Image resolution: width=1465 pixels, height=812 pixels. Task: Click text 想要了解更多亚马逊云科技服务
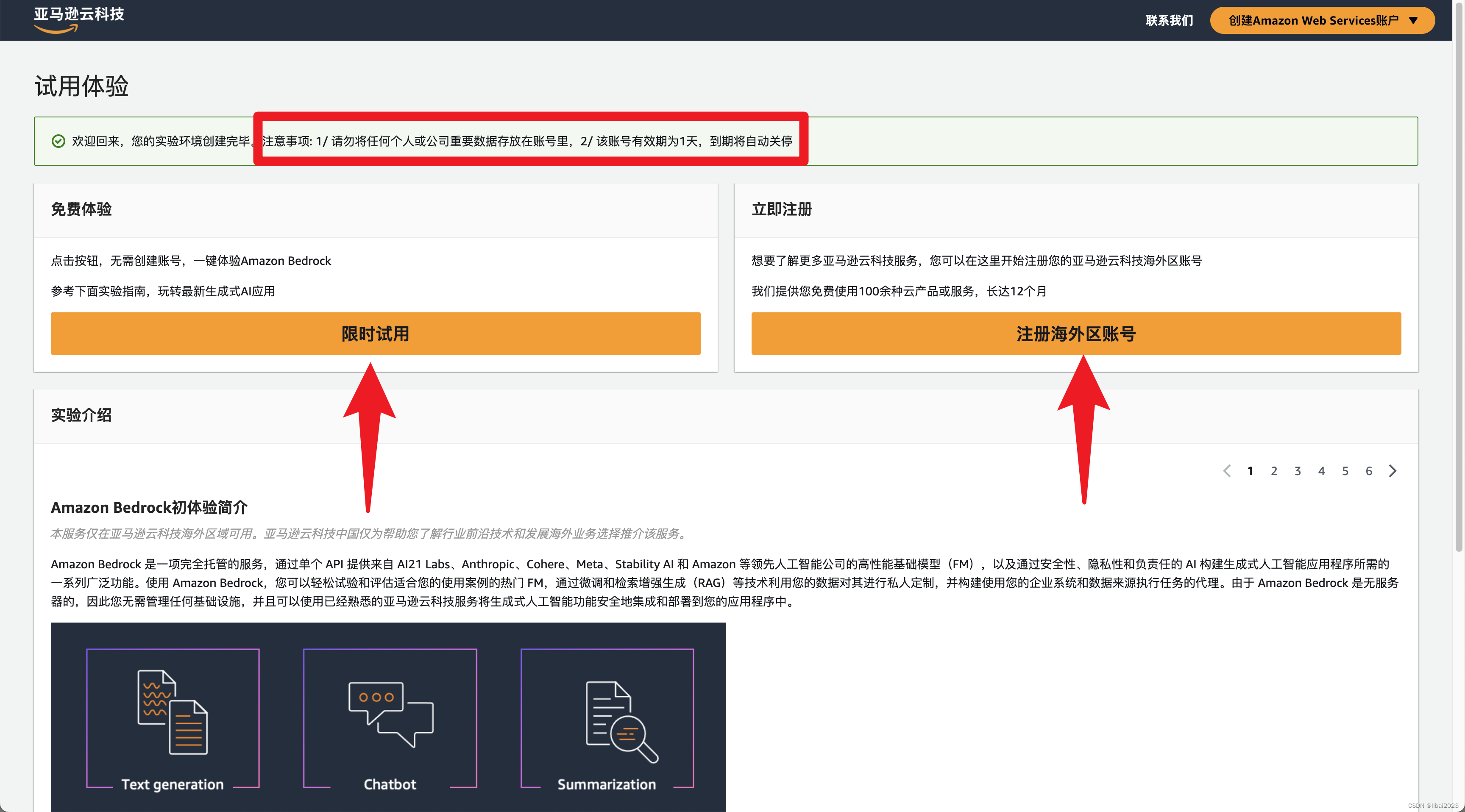834,261
